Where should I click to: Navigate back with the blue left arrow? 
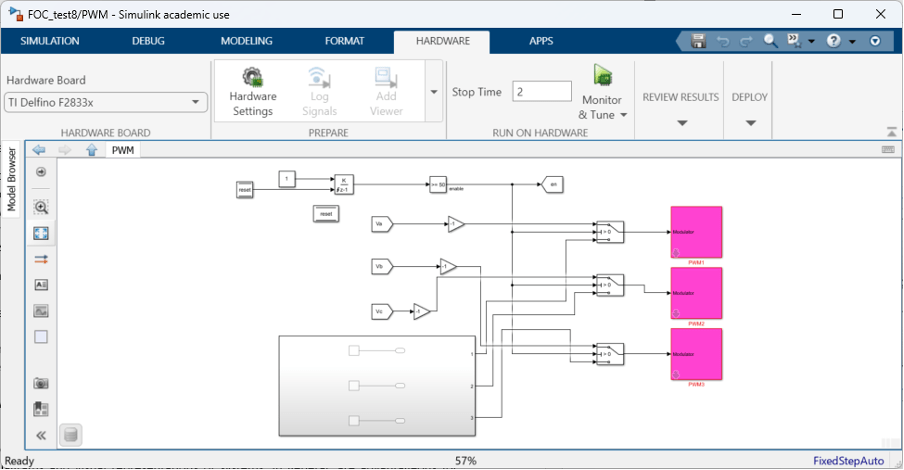tap(39, 150)
